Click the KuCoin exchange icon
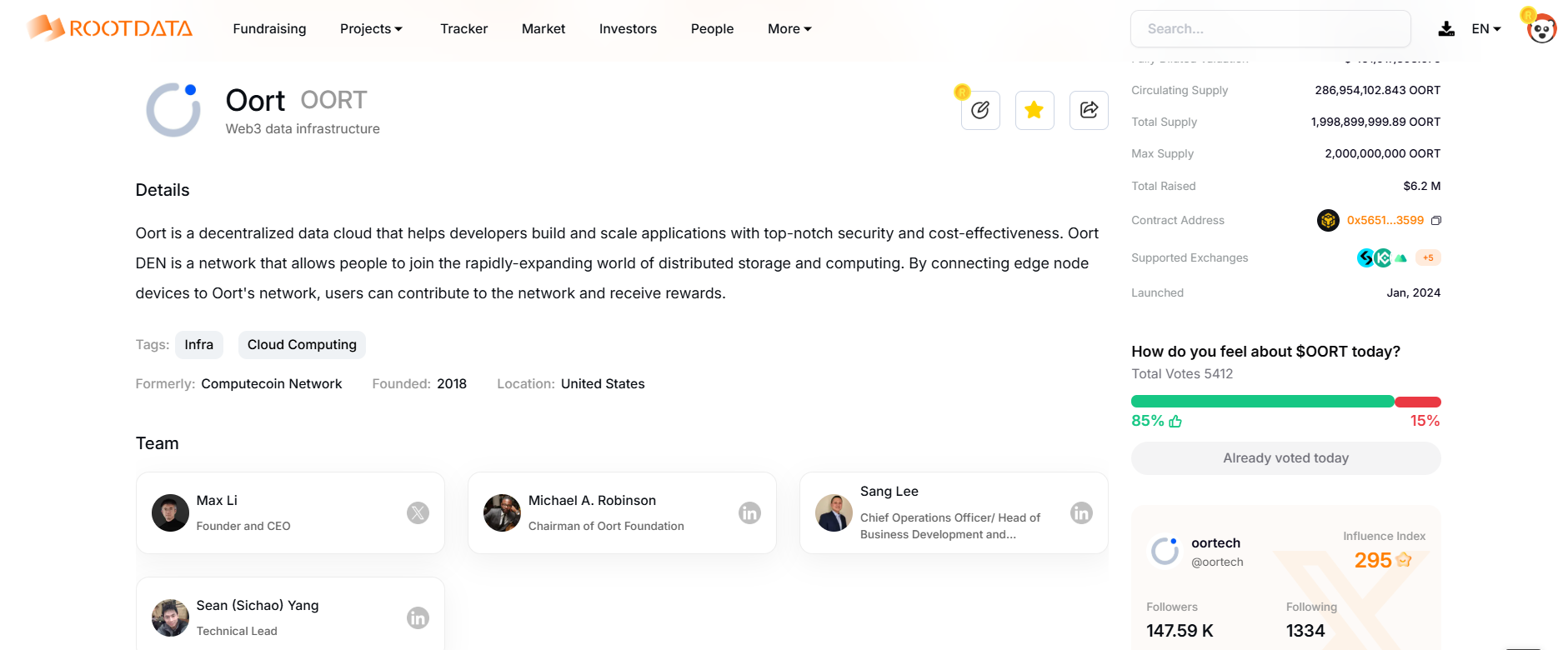The height and width of the screenshot is (650, 1568). click(x=1384, y=257)
